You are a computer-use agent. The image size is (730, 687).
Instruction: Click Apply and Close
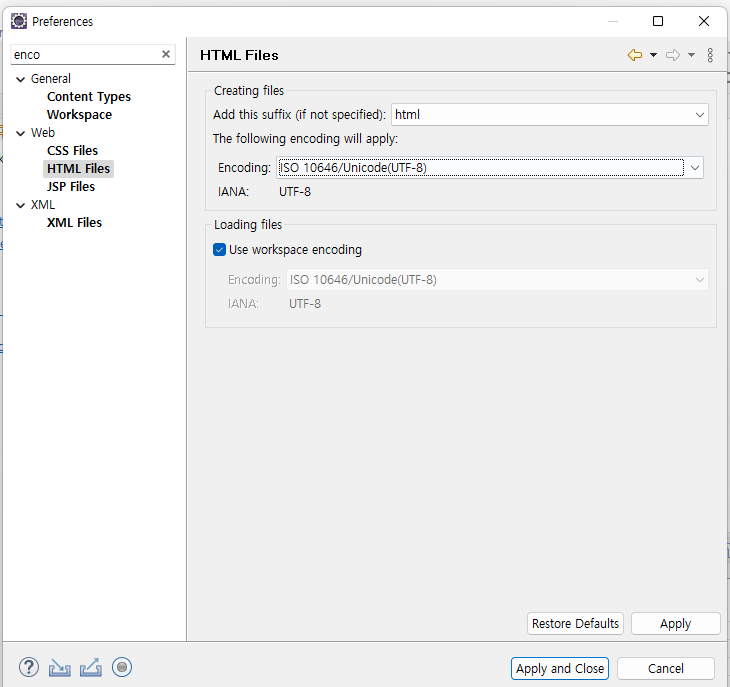tap(560, 669)
